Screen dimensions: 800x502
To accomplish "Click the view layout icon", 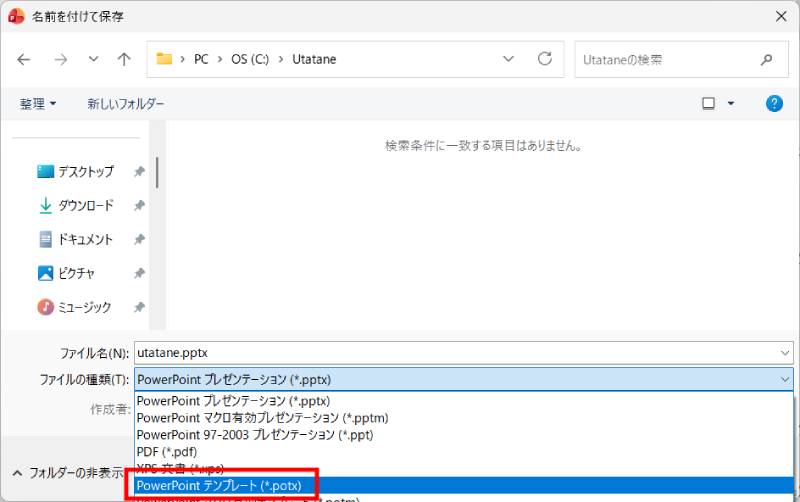I will [x=709, y=103].
